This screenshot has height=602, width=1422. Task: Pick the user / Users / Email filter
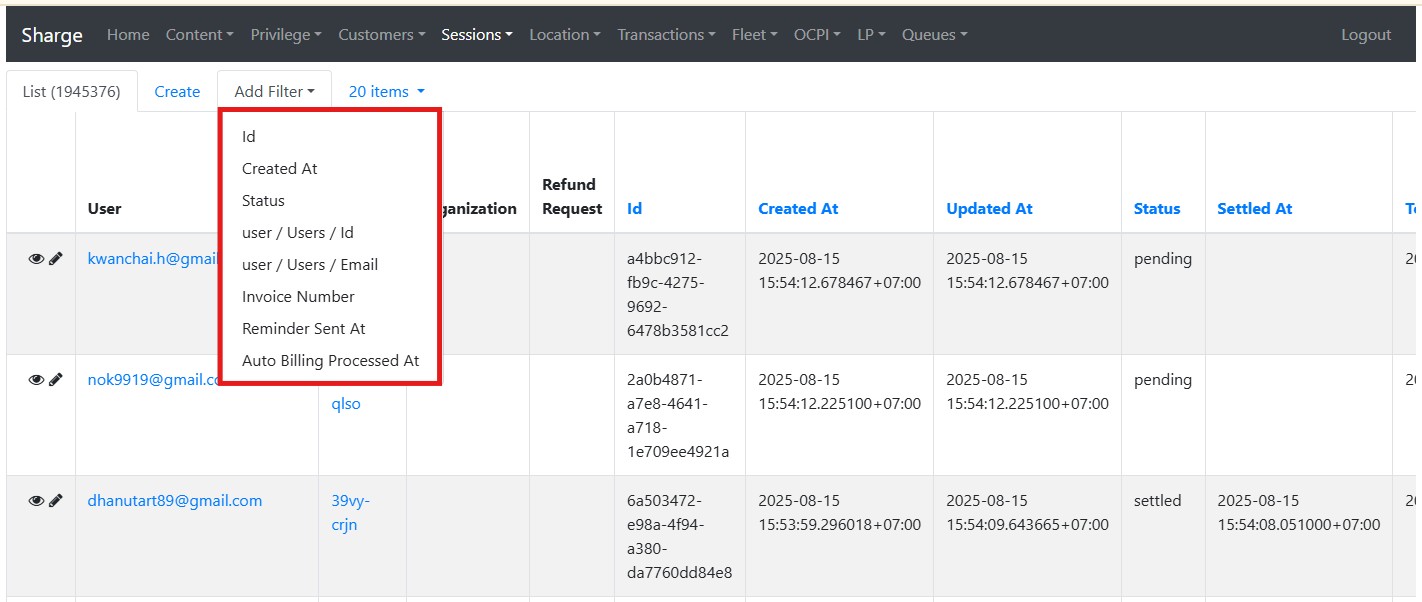pyautogui.click(x=310, y=265)
